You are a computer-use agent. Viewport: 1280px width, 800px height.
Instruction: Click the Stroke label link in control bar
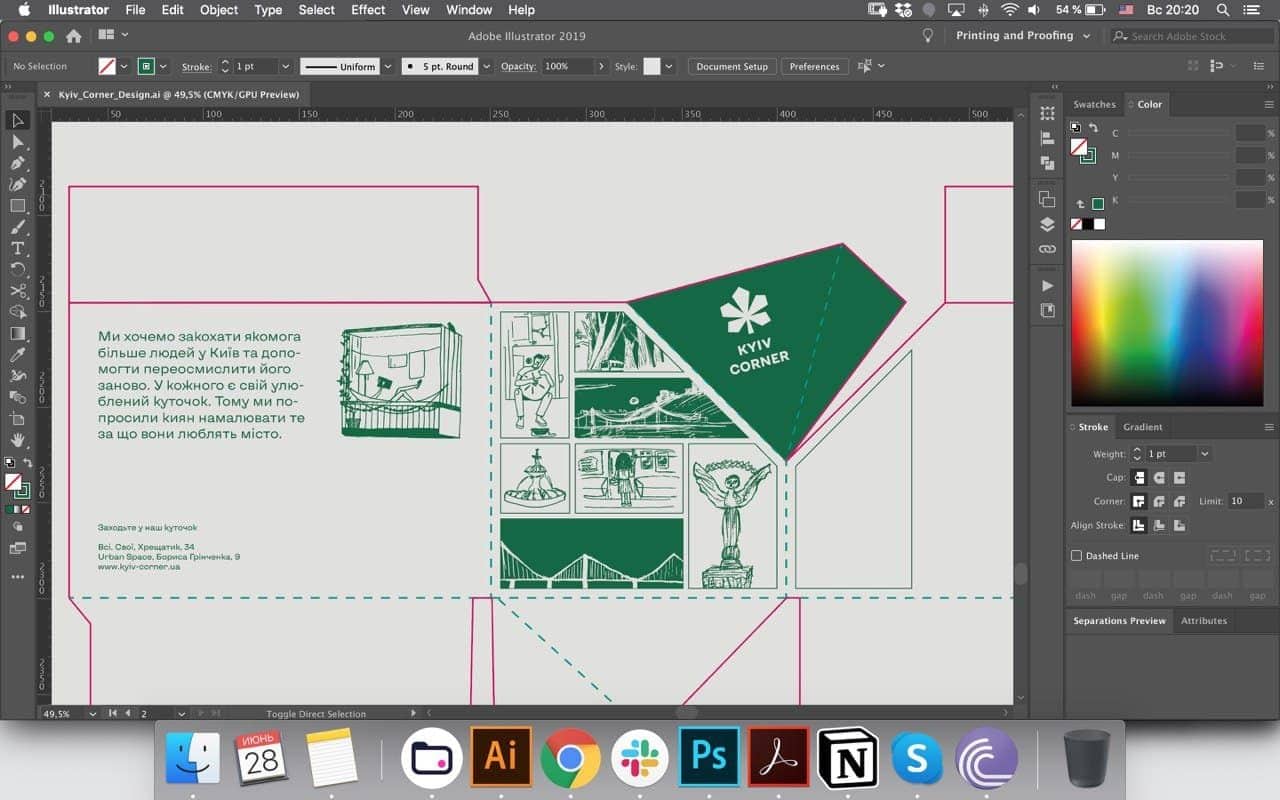click(x=196, y=66)
